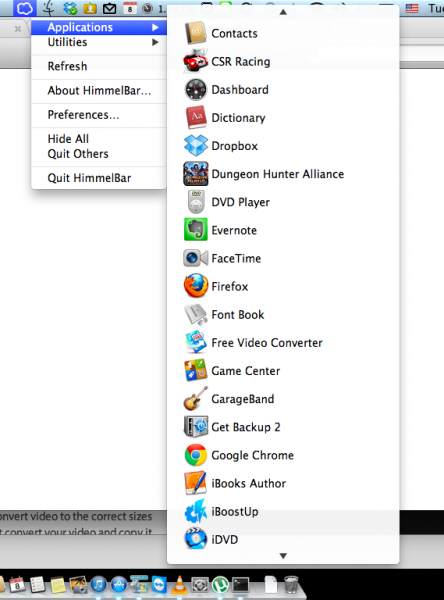
Task: Click the Google Chrome label
Action: (x=252, y=455)
